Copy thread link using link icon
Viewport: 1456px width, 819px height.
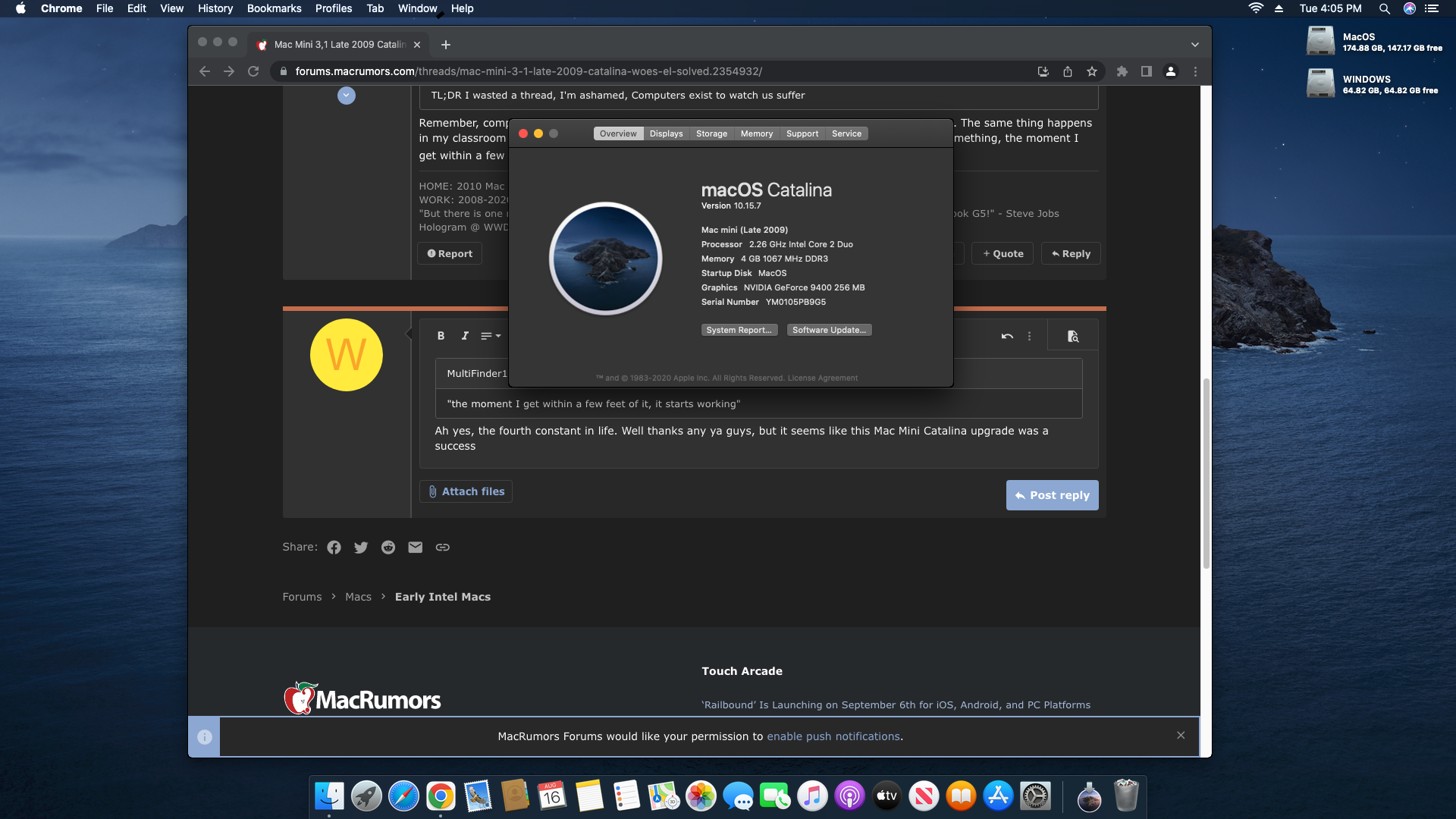[442, 548]
